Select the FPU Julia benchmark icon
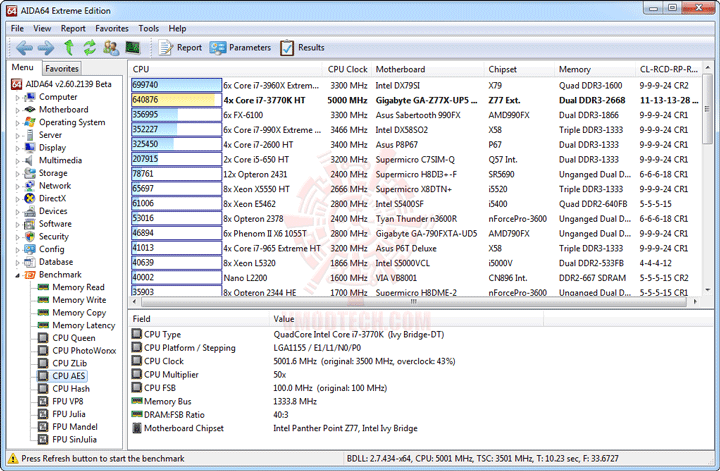720x471 pixels. [43, 414]
